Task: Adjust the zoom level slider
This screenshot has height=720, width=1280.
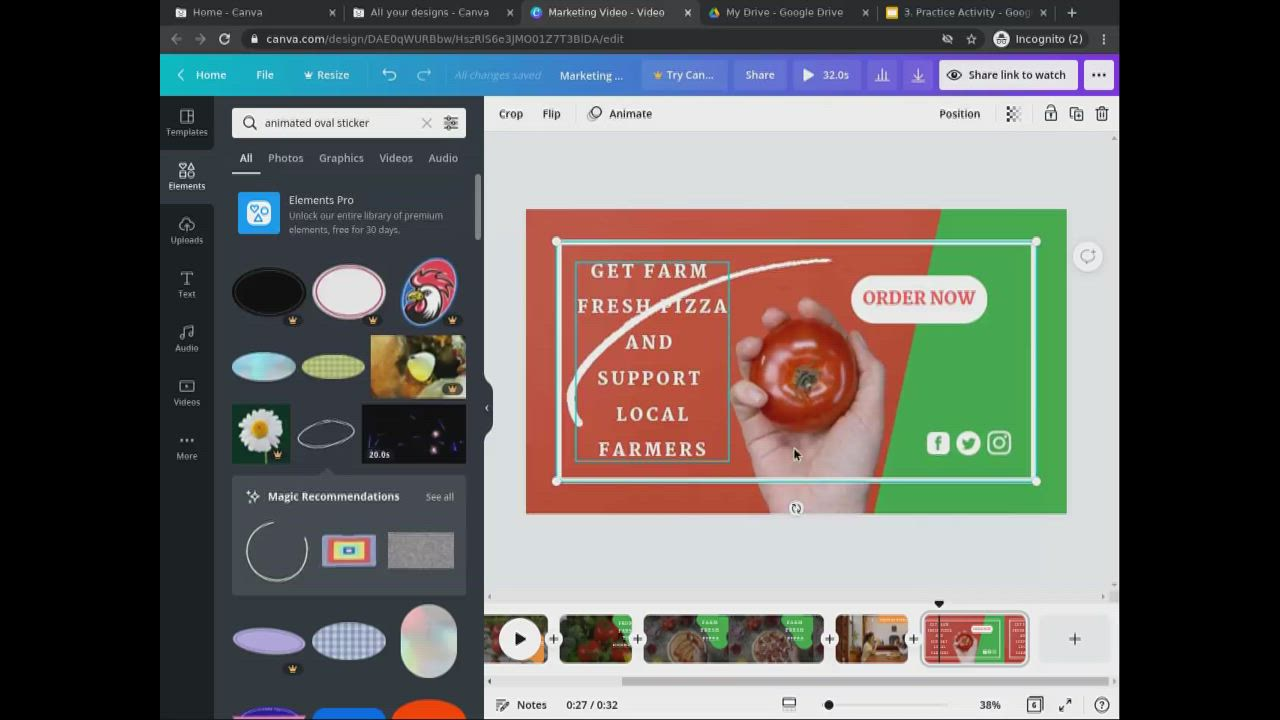Action: pos(828,705)
